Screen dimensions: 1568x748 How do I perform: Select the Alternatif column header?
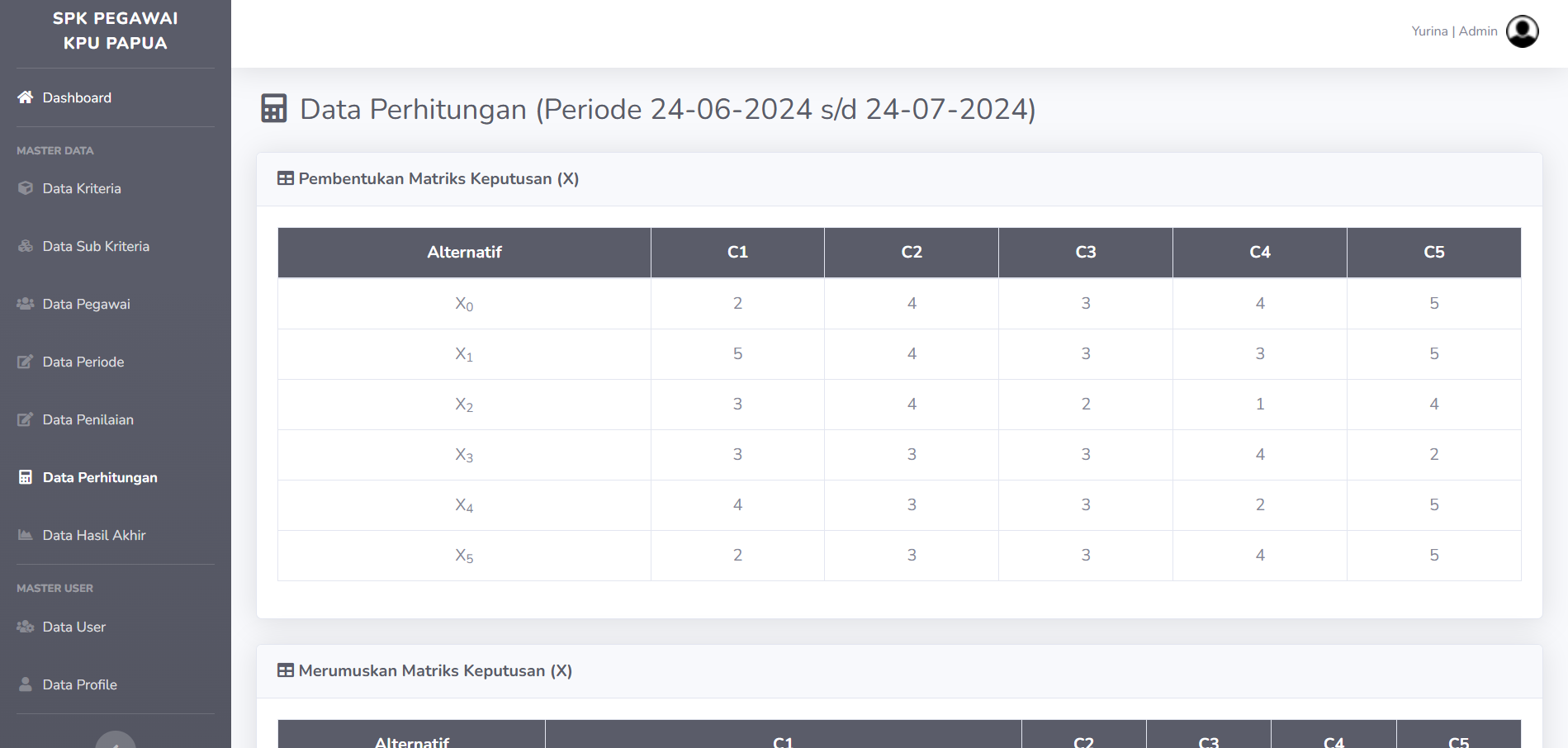464,253
